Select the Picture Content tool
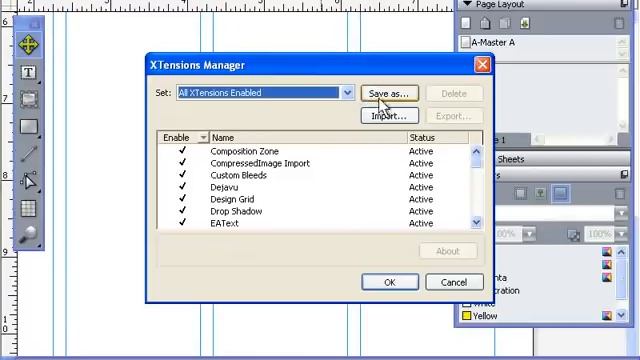Viewport: 640px width, 360px height. click(x=29, y=99)
